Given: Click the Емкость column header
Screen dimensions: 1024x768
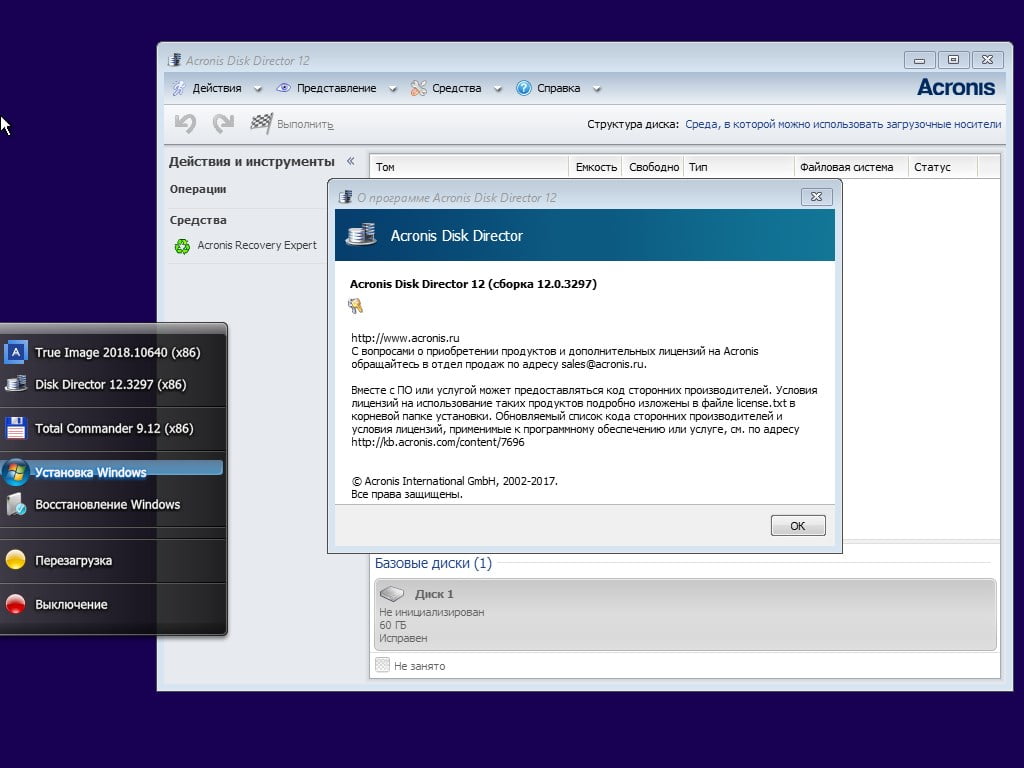Looking at the screenshot, I should point(596,167).
